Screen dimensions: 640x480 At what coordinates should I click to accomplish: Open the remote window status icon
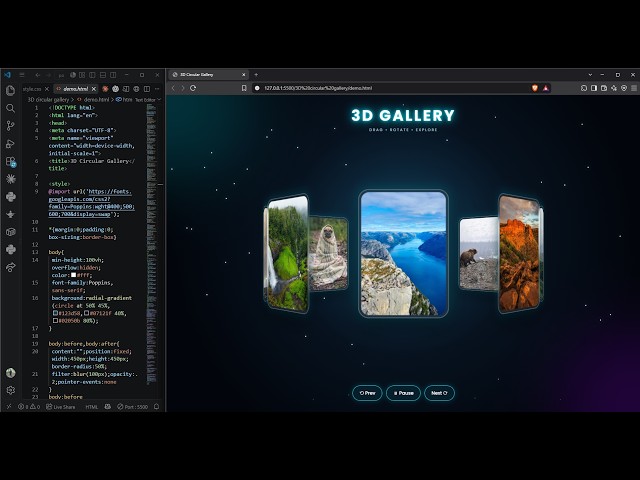(9, 407)
